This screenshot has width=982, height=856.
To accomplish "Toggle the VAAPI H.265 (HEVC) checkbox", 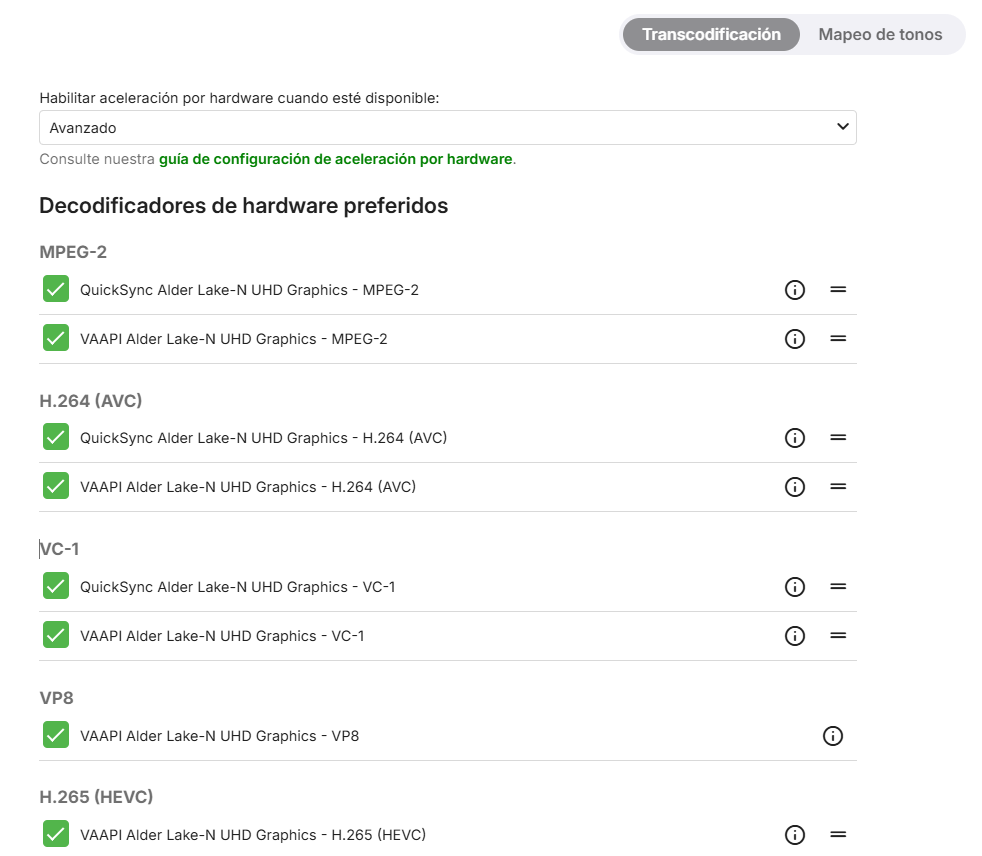I will pyautogui.click(x=56, y=833).
